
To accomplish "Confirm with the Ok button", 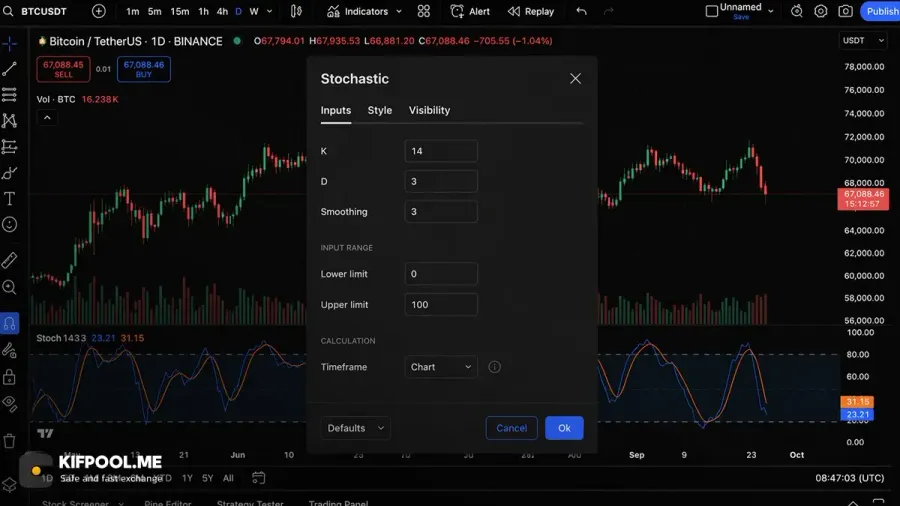I will 564,428.
